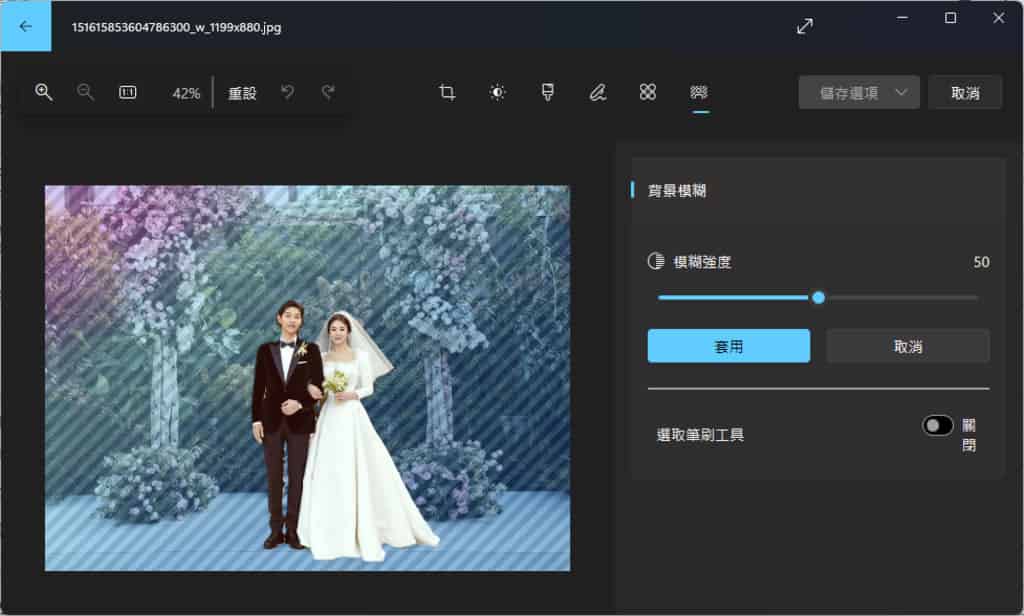Select the markup pen tool
The height and width of the screenshot is (616, 1024).
click(x=598, y=92)
